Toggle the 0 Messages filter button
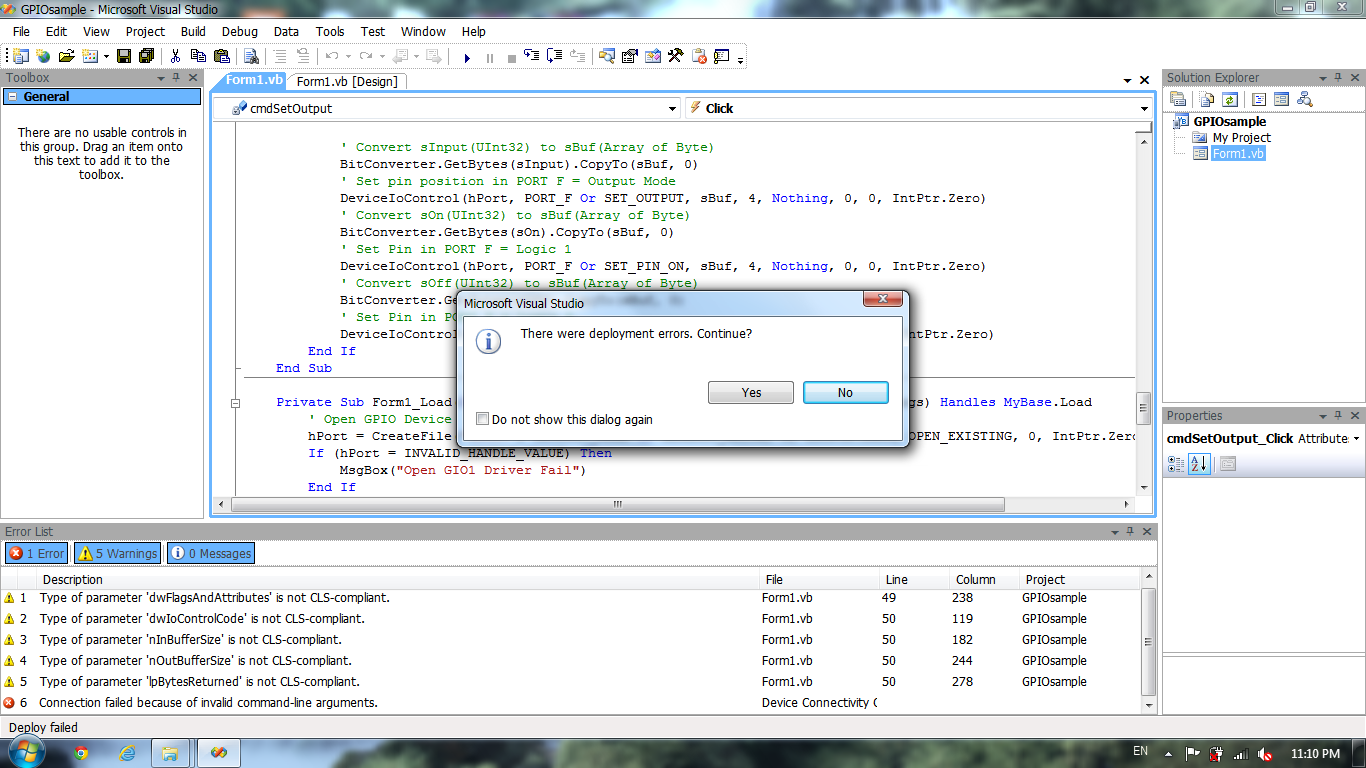Viewport: 1366px width, 768px height. tap(211, 553)
